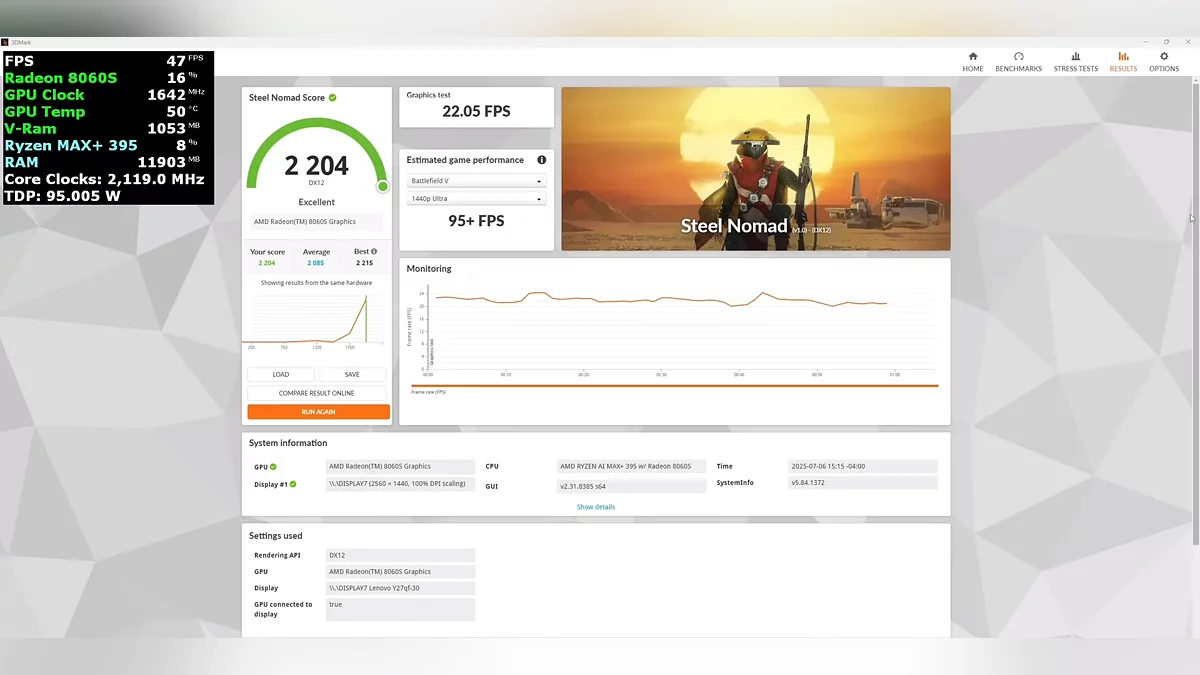Click the Steel Nomad benchmark image

coord(755,168)
